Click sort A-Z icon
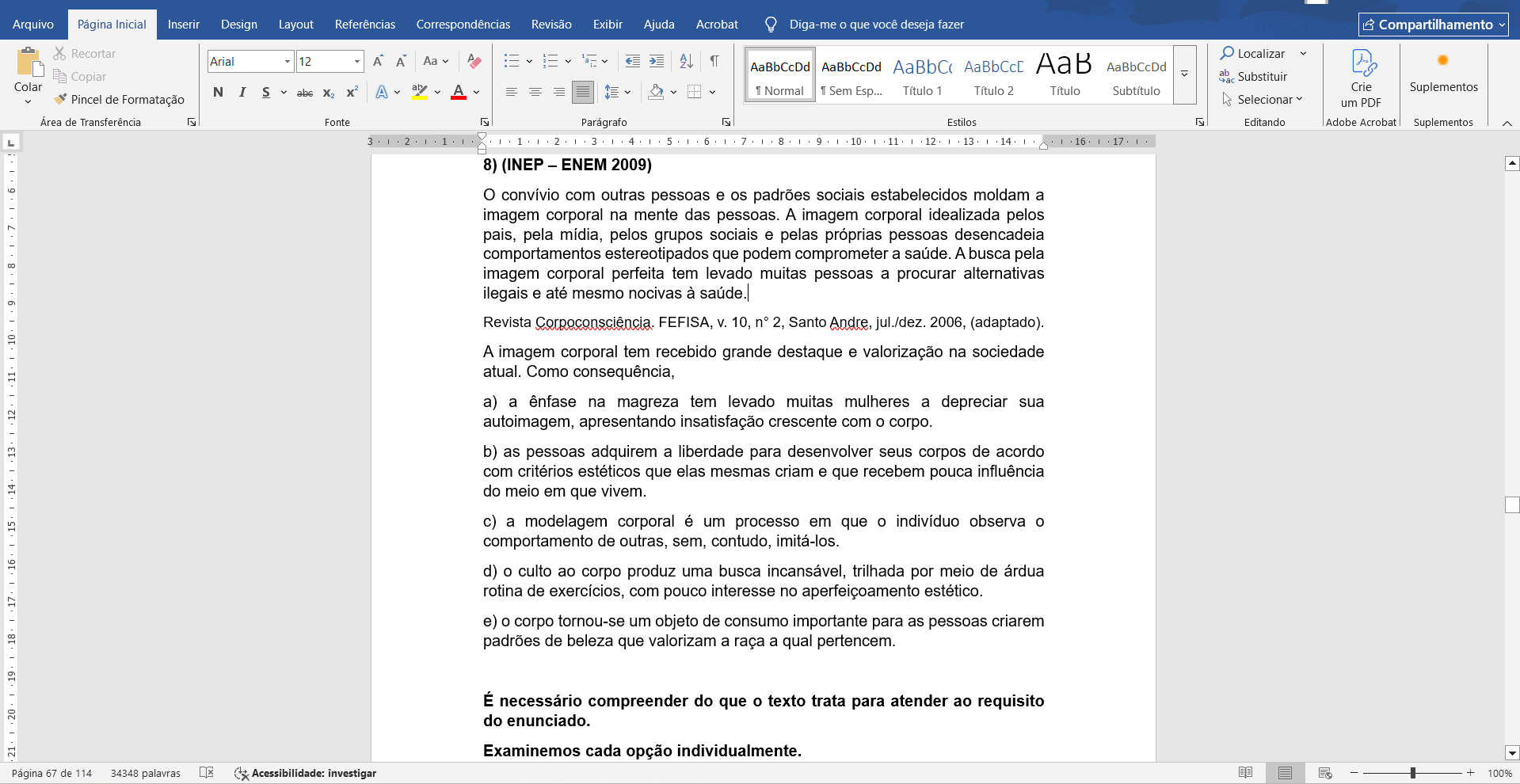Image resolution: width=1520 pixels, height=784 pixels. 687,61
